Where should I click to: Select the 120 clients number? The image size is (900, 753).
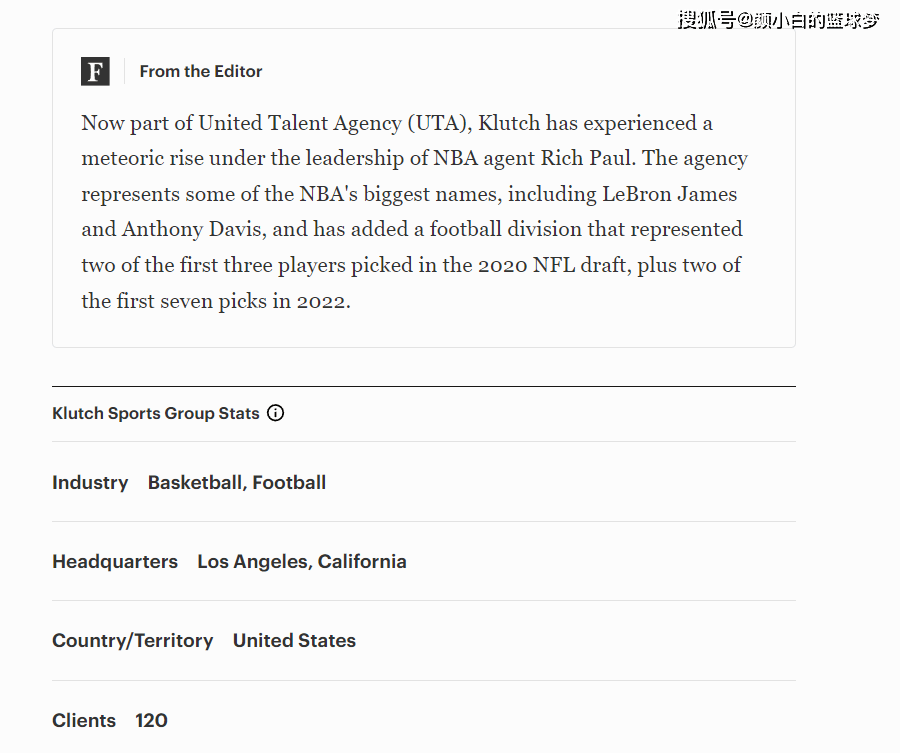[152, 720]
